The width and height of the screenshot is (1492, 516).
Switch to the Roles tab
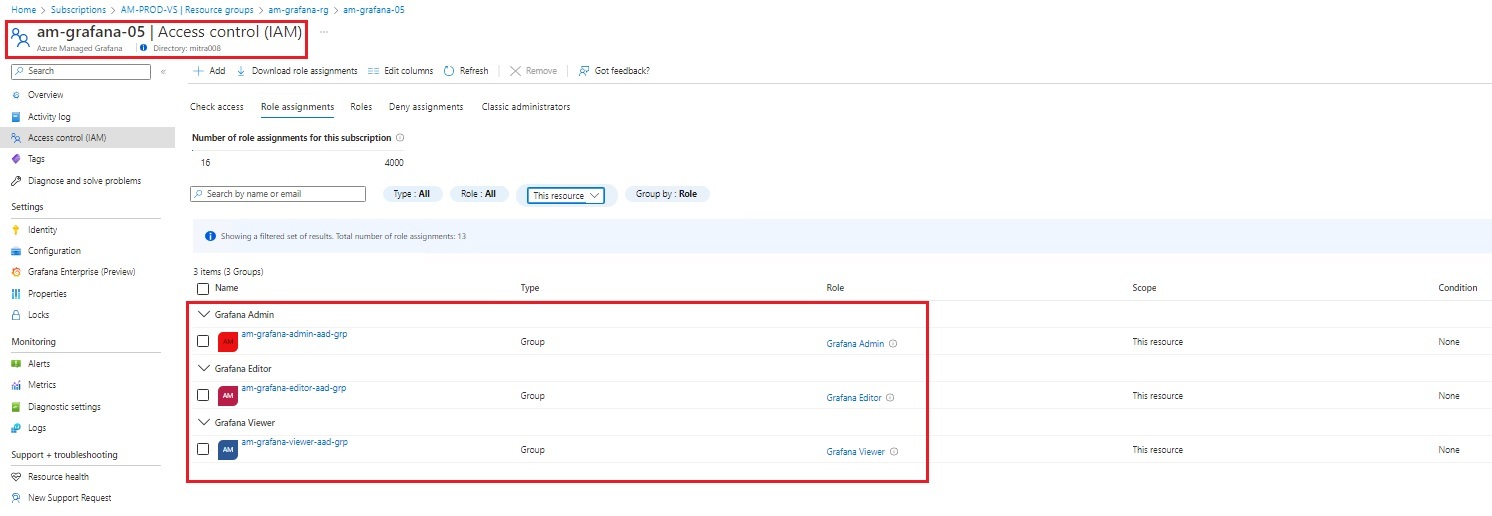coord(361,107)
